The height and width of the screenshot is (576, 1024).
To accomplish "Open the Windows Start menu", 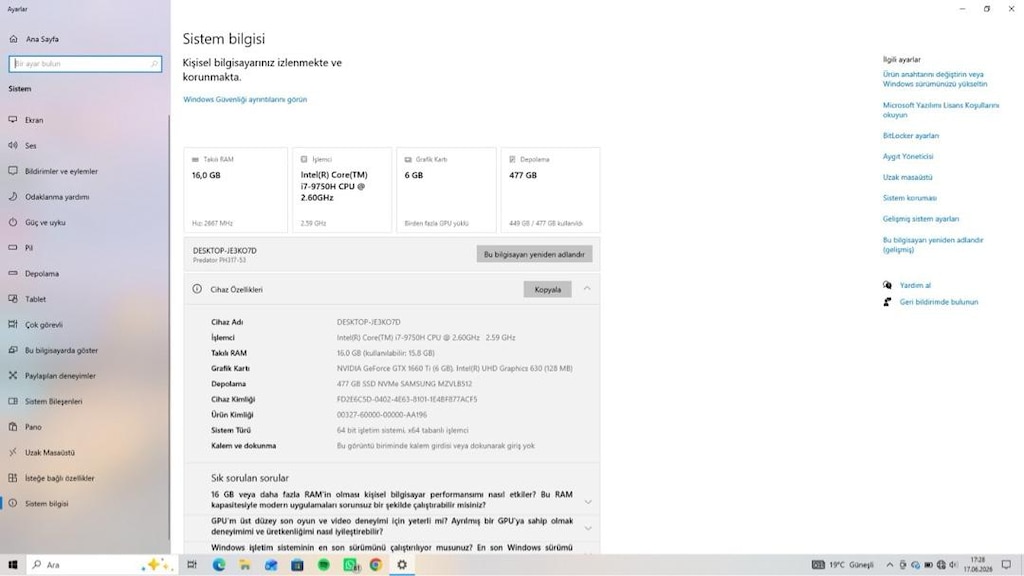I will [x=12, y=565].
